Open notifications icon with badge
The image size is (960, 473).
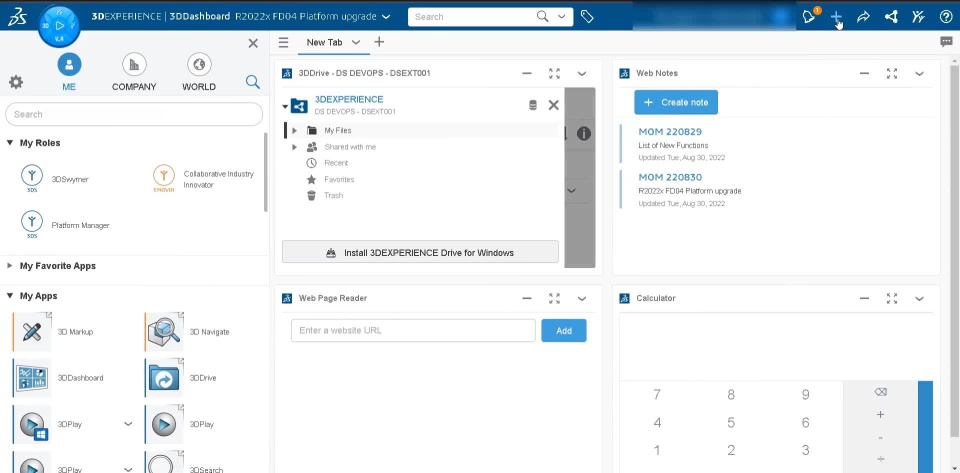pyautogui.click(x=810, y=17)
